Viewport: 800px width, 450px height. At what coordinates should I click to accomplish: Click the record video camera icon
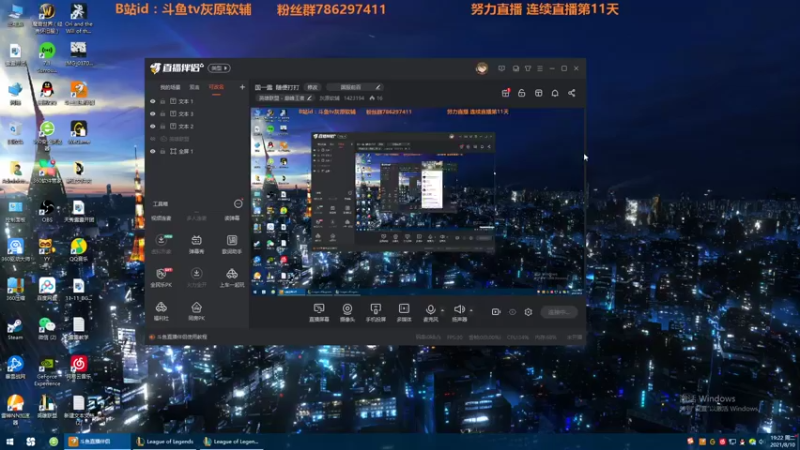click(x=496, y=312)
